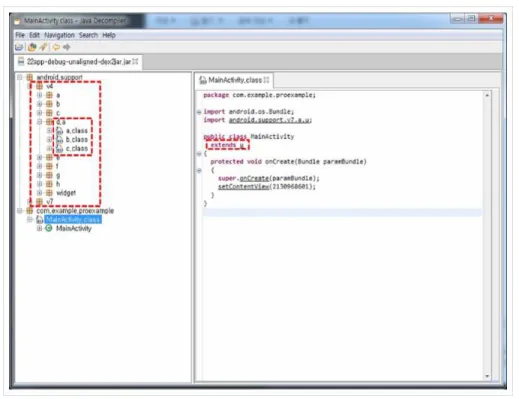Click the Open File toolbar icon

tap(19, 47)
